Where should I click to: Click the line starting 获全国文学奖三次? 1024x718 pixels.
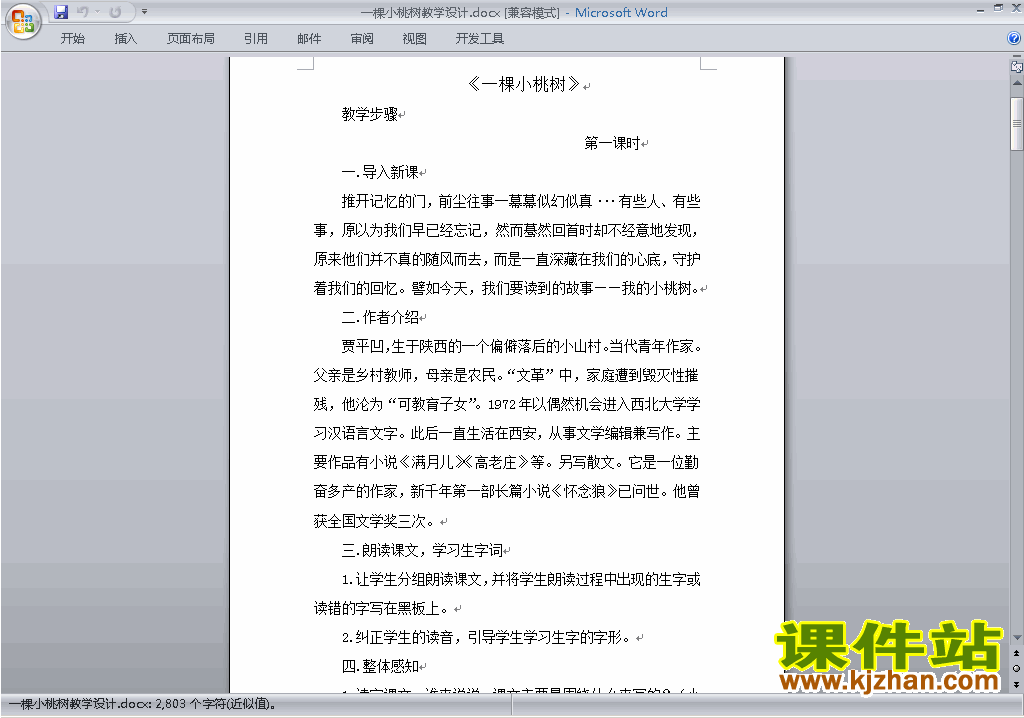click(x=374, y=521)
